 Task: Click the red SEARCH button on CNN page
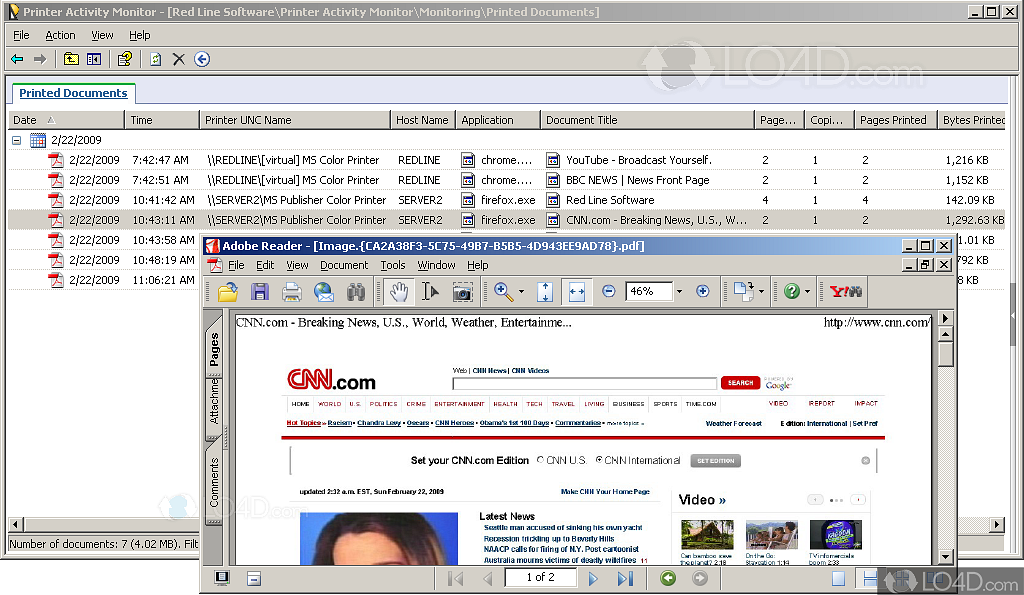[740, 383]
